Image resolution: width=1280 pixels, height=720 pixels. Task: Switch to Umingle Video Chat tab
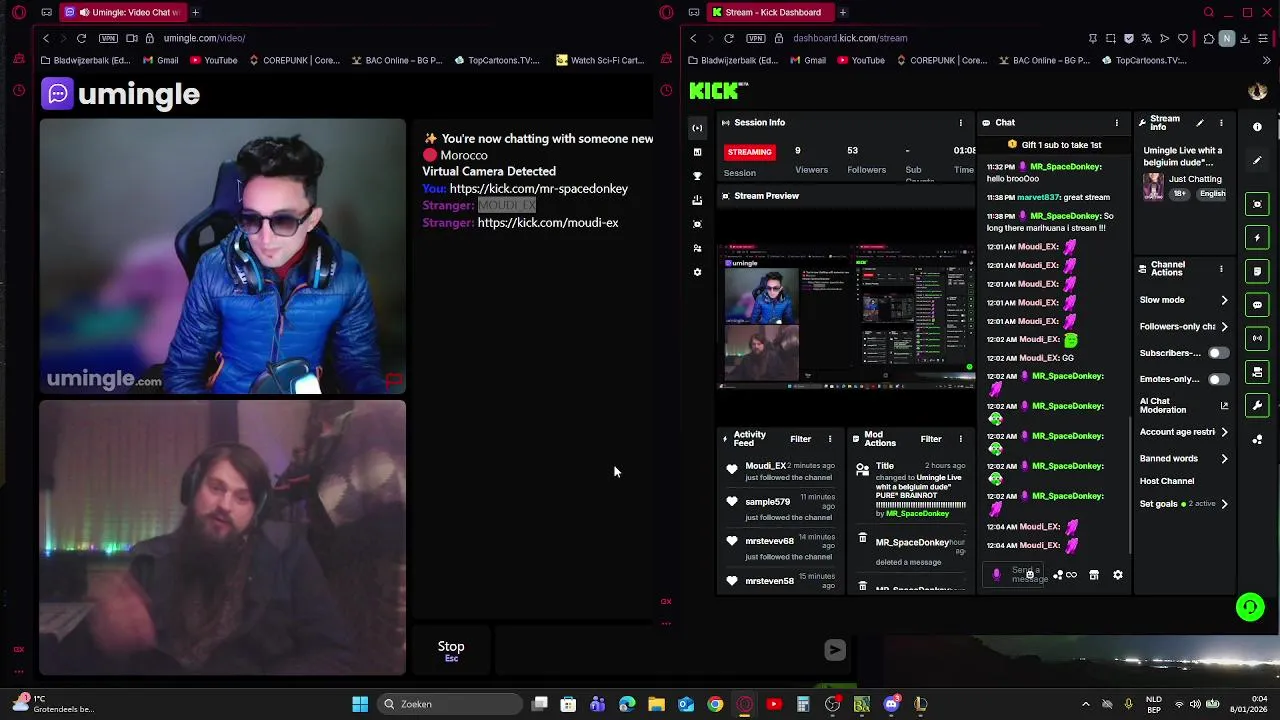point(122,12)
